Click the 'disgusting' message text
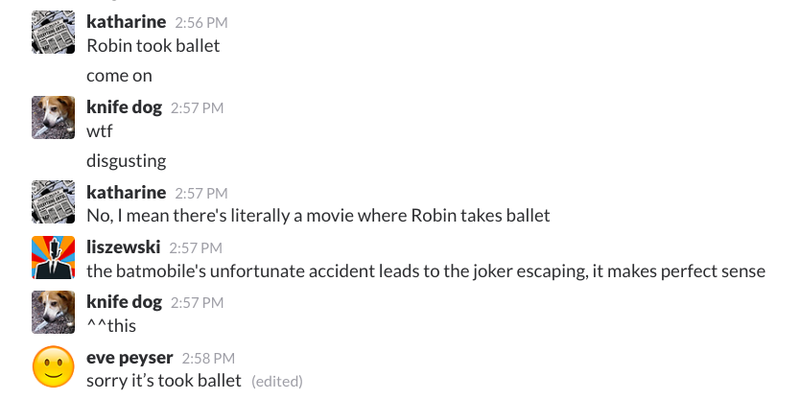 (x=126, y=162)
